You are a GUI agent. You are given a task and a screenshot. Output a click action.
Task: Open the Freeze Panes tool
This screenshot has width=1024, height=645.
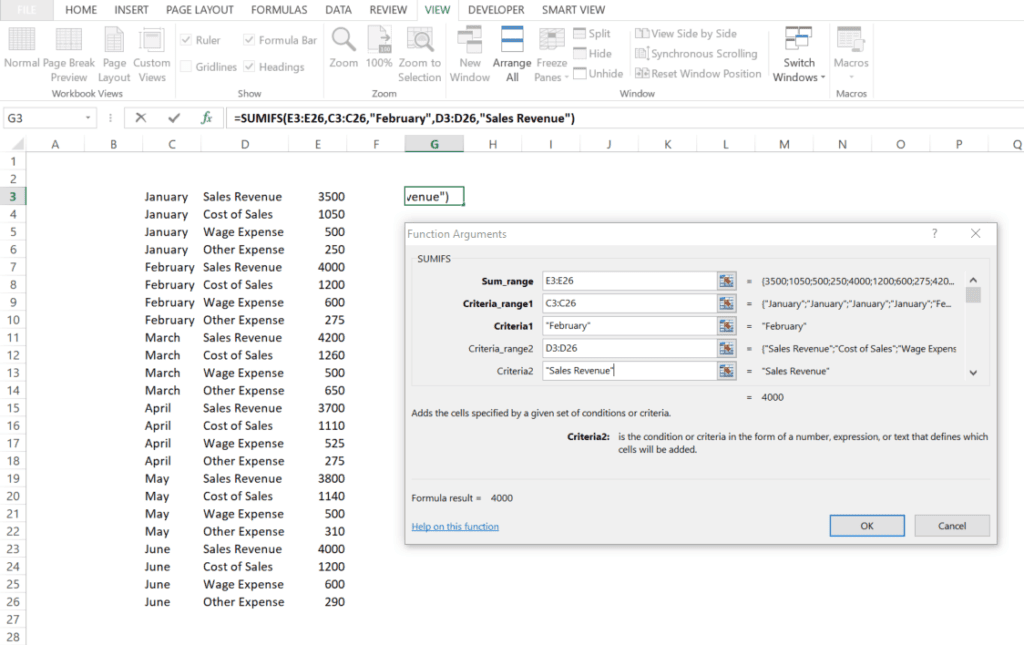553,52
